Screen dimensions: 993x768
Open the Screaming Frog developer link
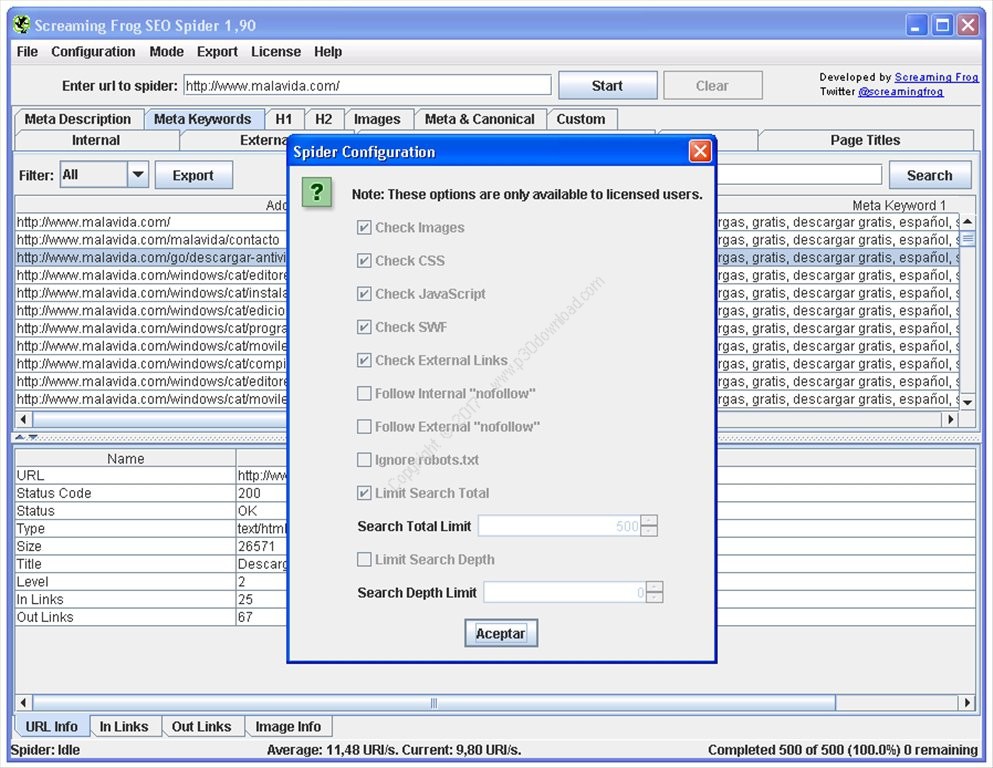936,77
